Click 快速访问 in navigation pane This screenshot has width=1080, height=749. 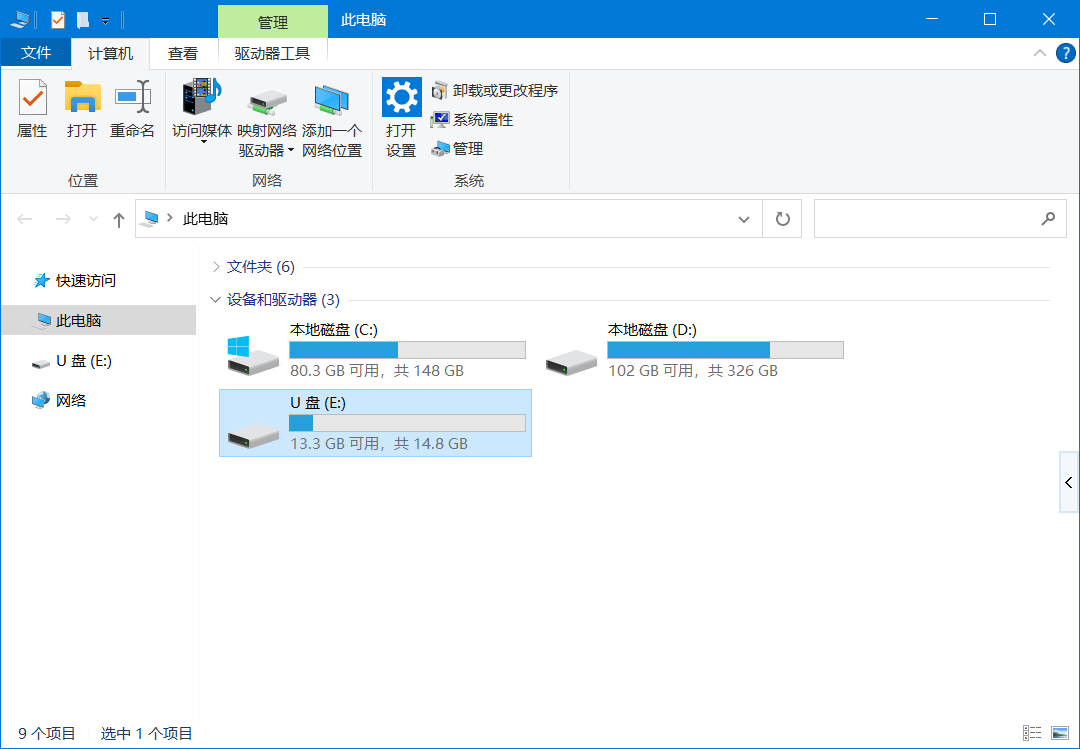point(74,280)
